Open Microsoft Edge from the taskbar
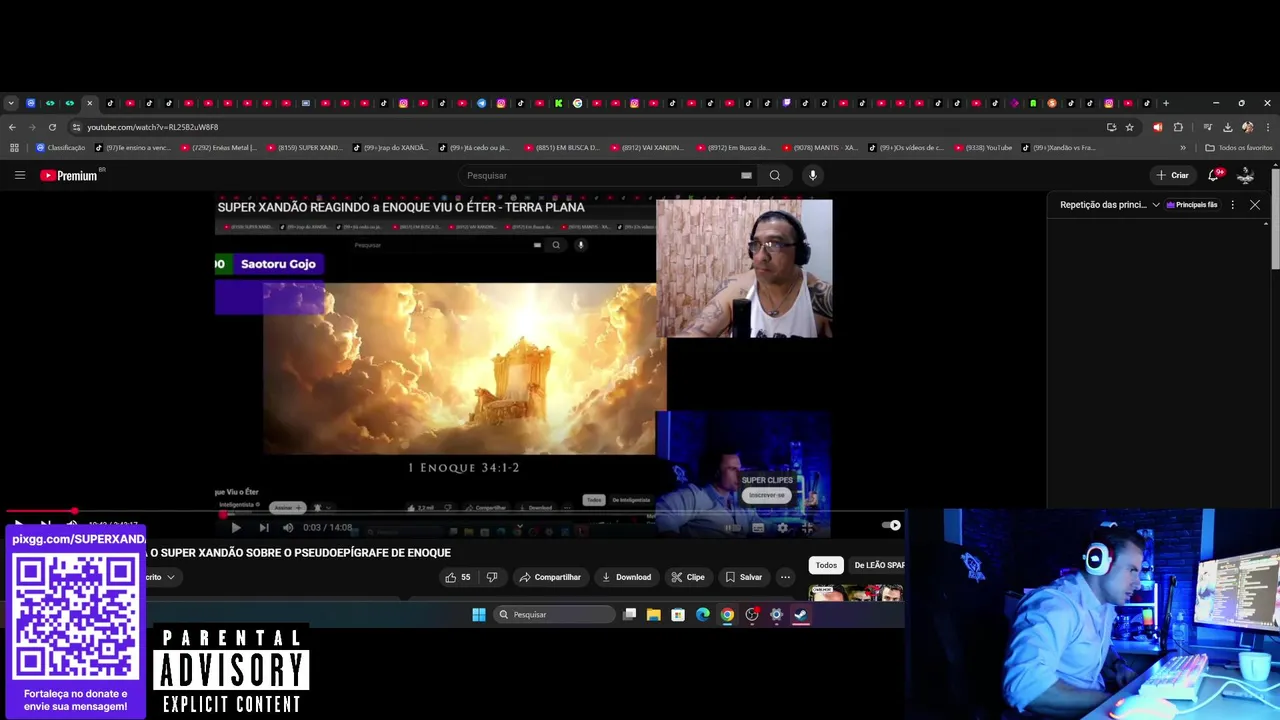This screenshot has height=720, width=1280. [703, 615]
